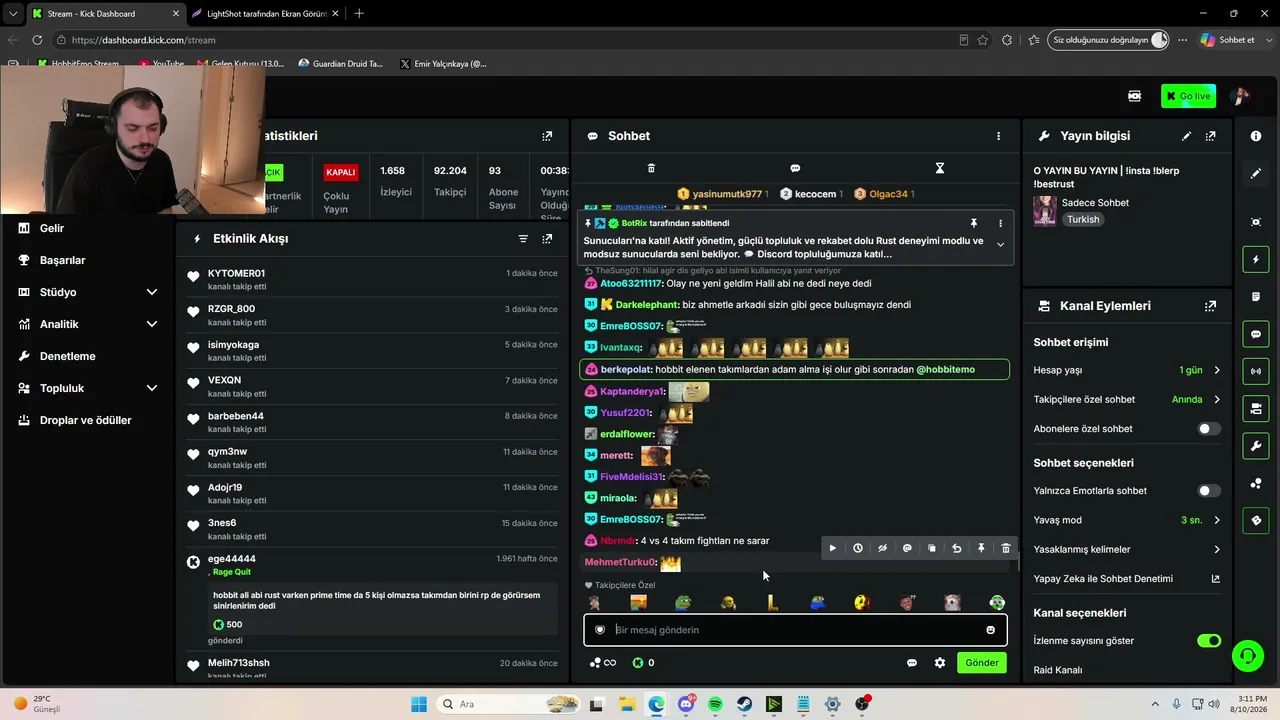Select green Pepe frog emote in emote row
Screen dimensions: 1280x720
point(683,602)
